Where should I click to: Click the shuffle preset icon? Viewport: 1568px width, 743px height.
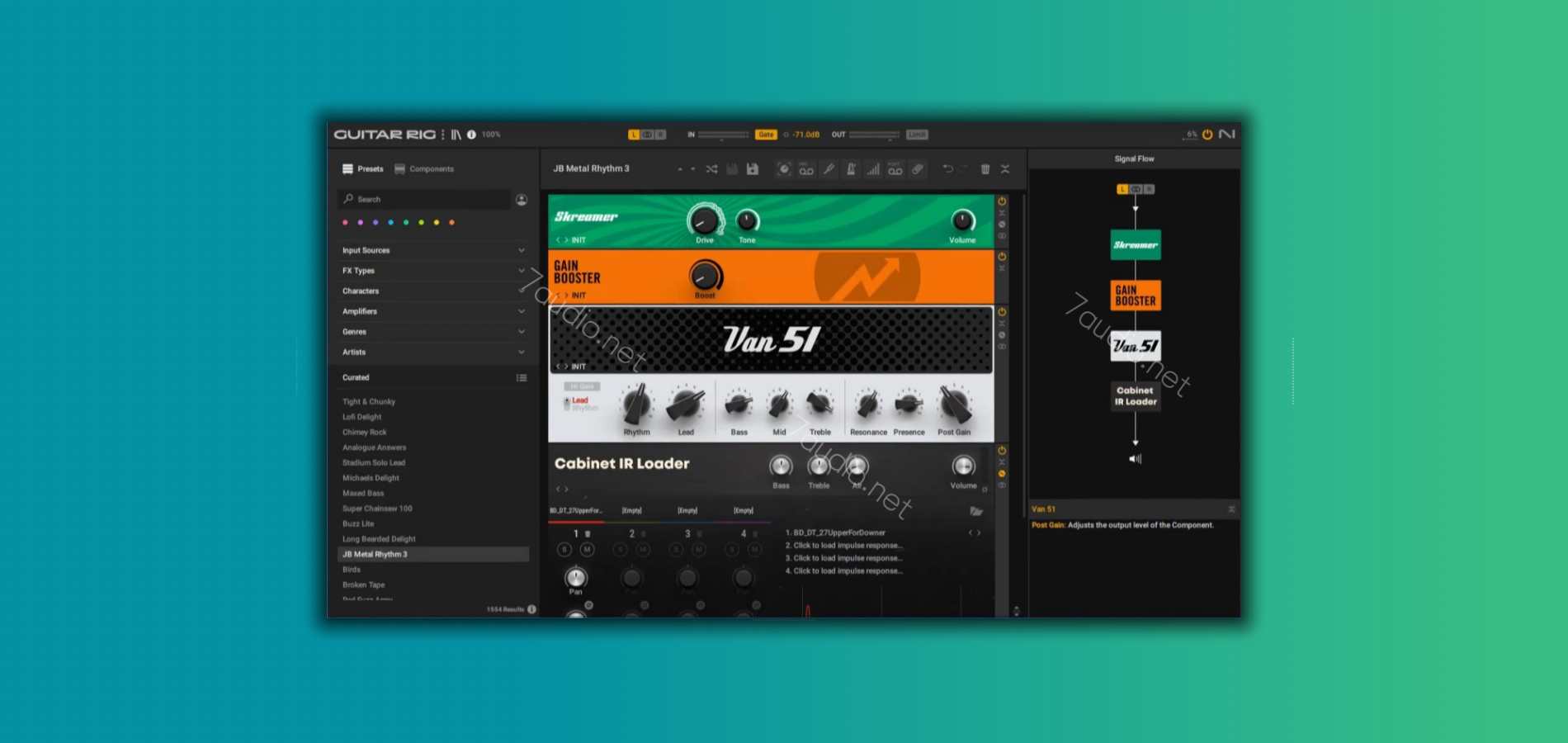(711, 169)
